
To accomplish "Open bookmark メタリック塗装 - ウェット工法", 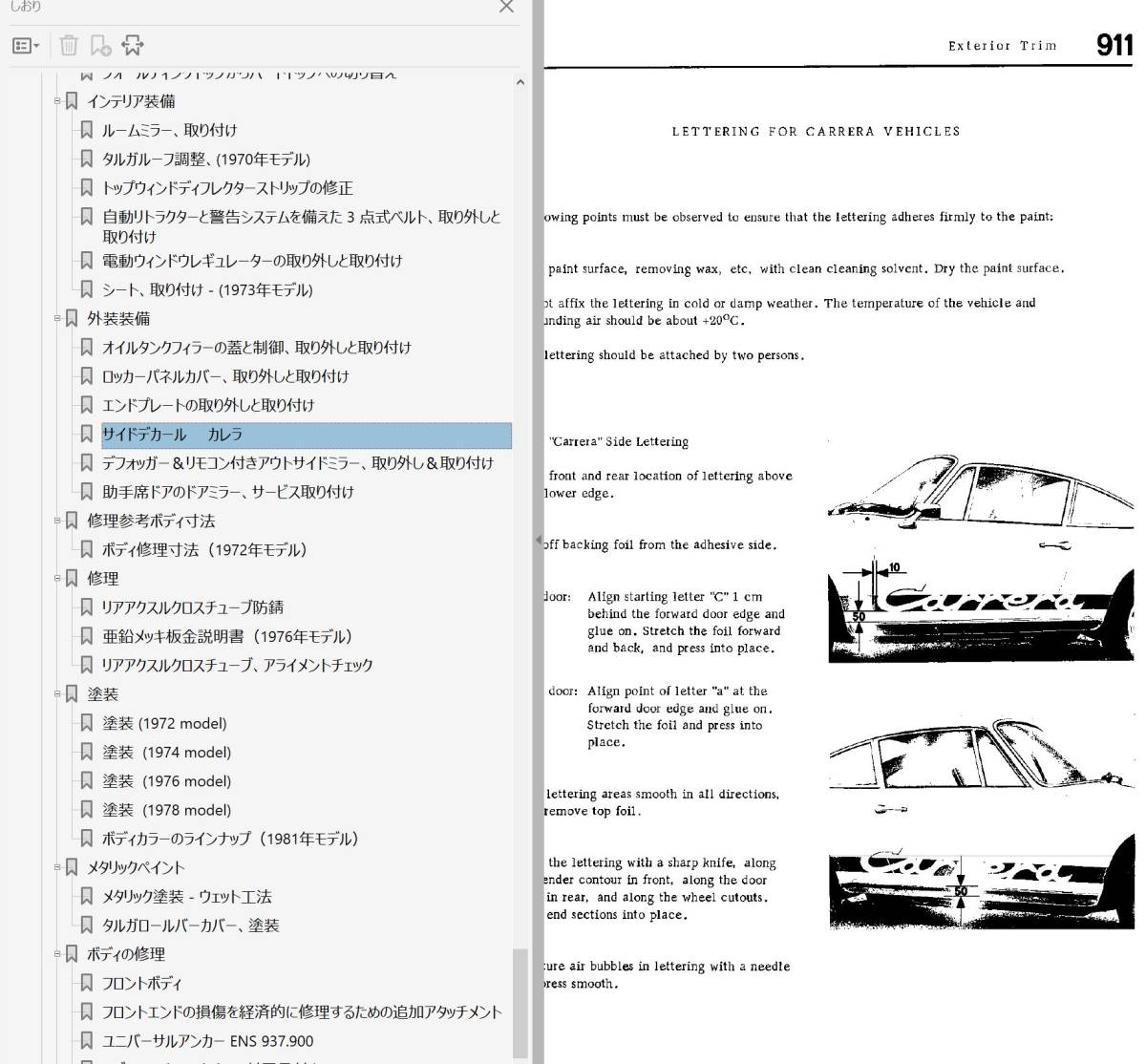I will 186,896.
